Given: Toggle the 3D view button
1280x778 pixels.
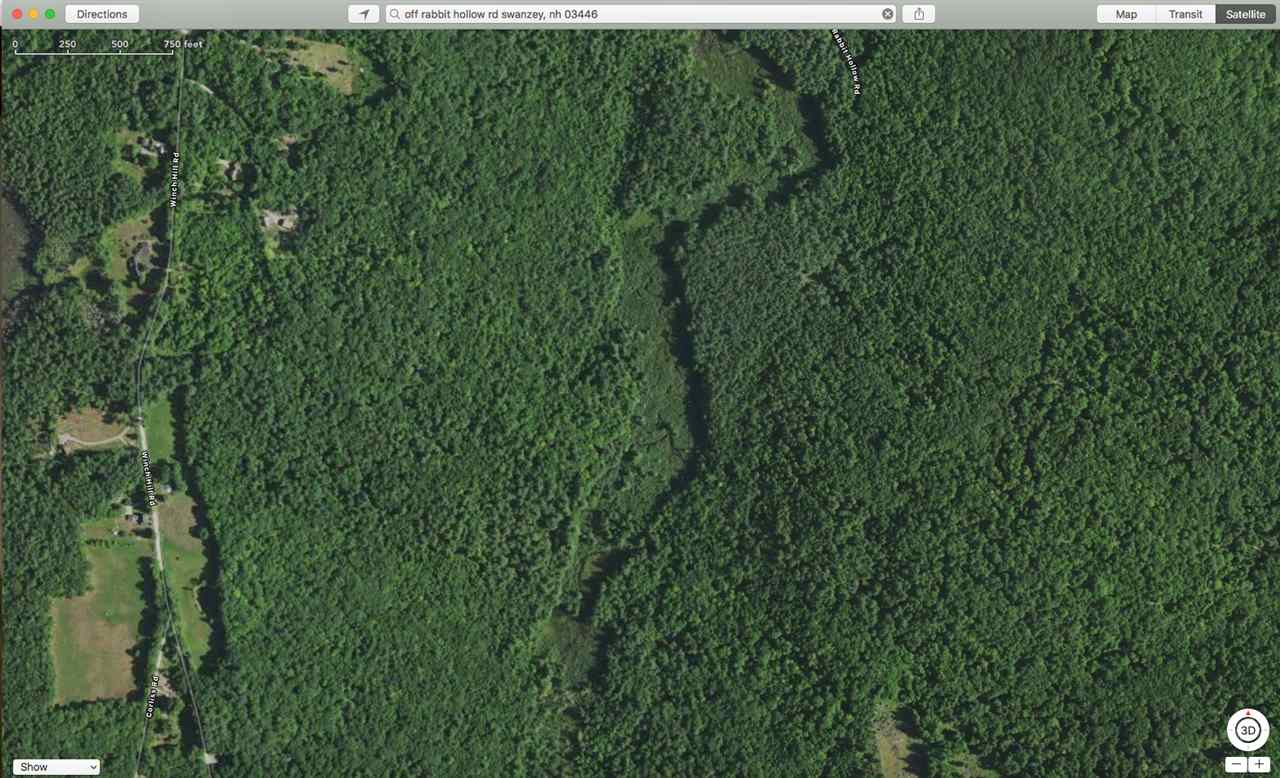Looking at the screenshot, I should click(x=1248, y=730).
